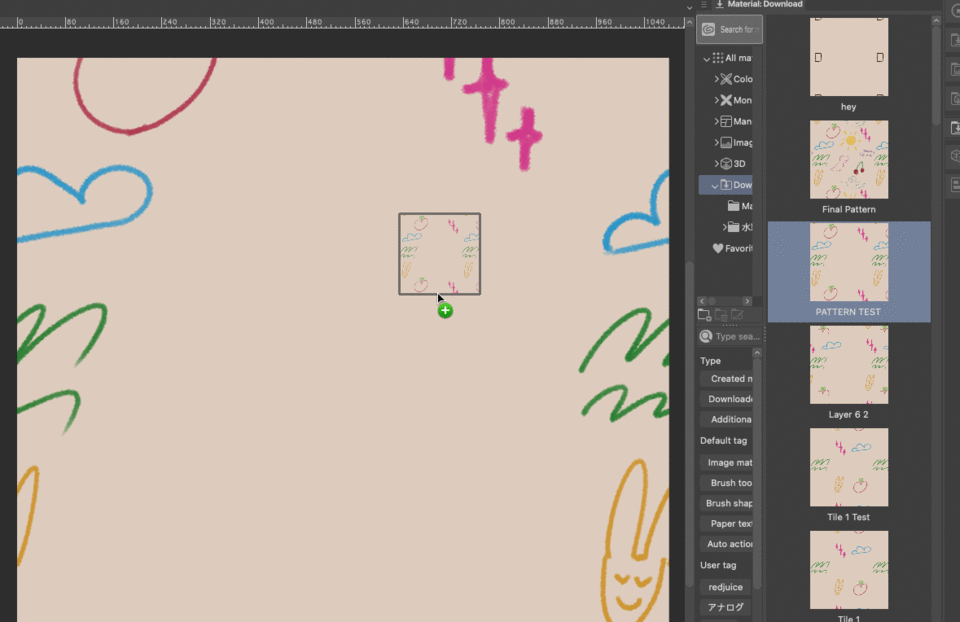Image resolution: width=960 pixels, height=622 pixels.
Task: Click Search for materials on Clip Studio Assets
Action: [x=729, y=29]
